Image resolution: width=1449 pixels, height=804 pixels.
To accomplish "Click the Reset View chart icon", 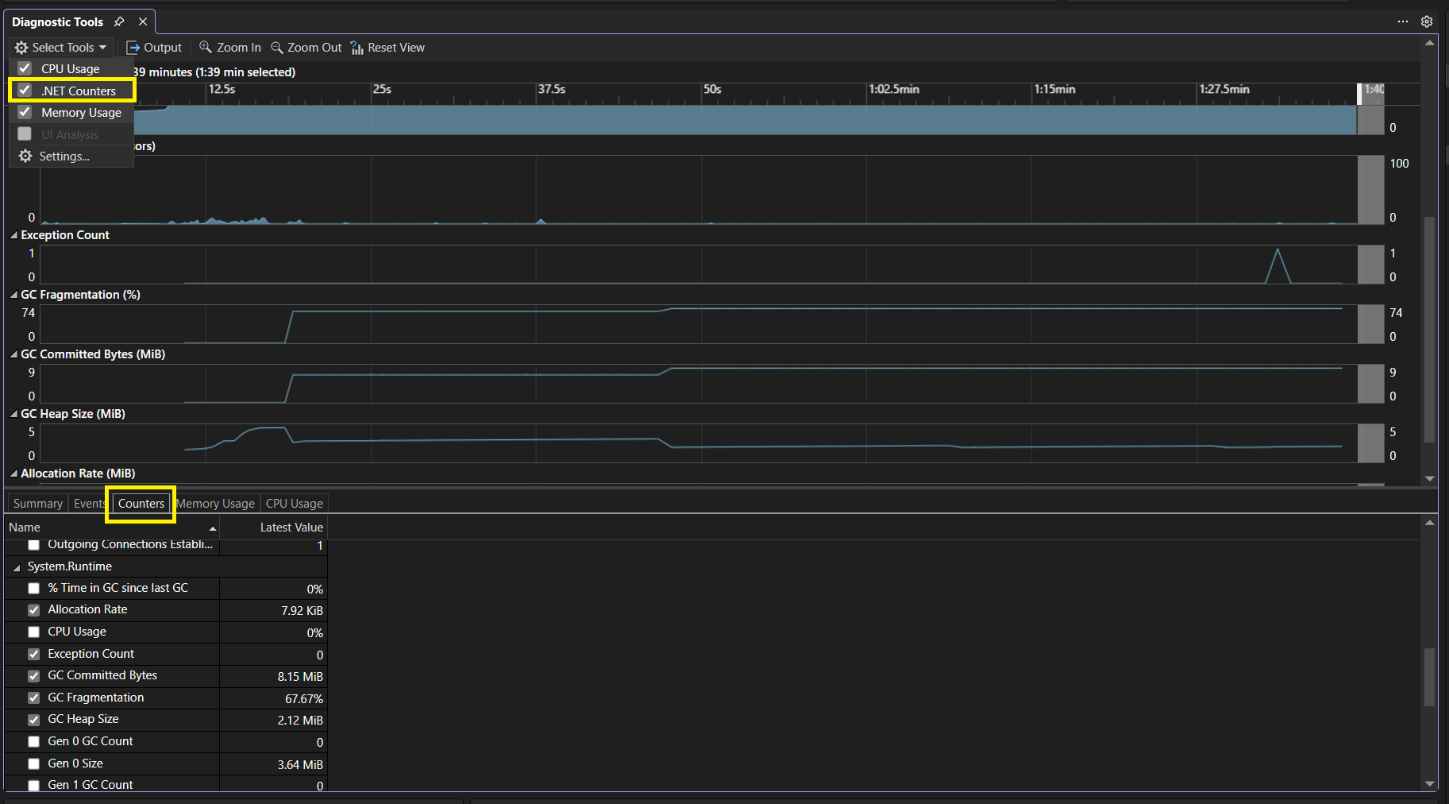I will click(357, 47).
